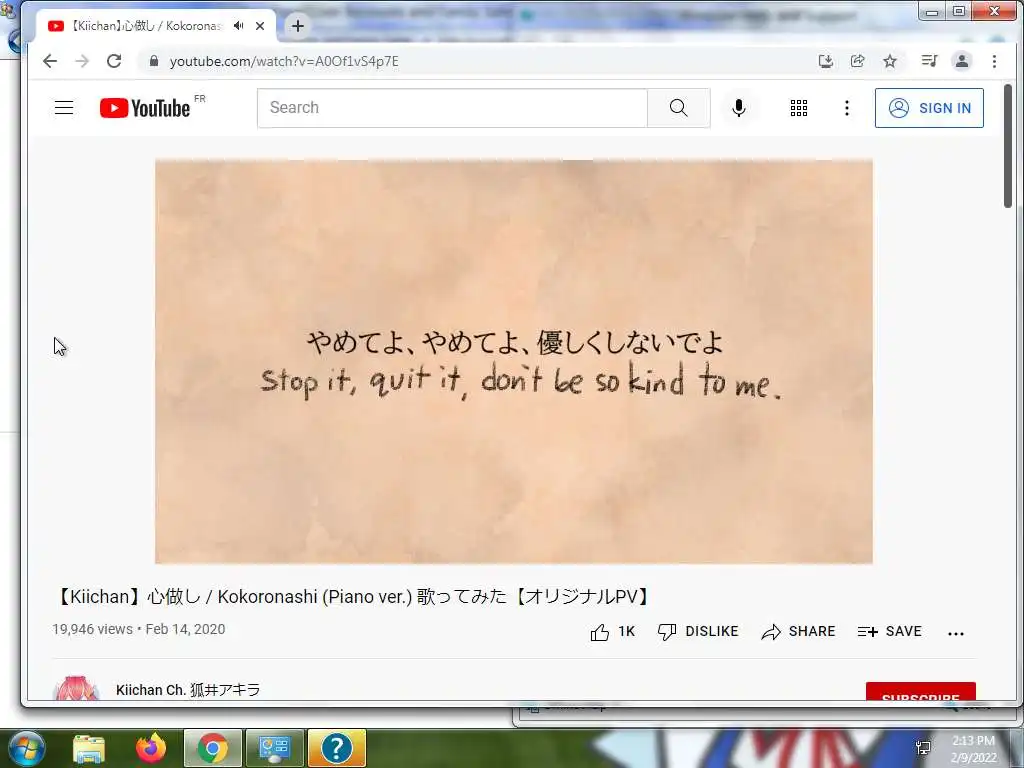Viewport: 1024px width, 768px height.
Task: Open YouTube settings three-dot menu
Action: coord(846,108)
